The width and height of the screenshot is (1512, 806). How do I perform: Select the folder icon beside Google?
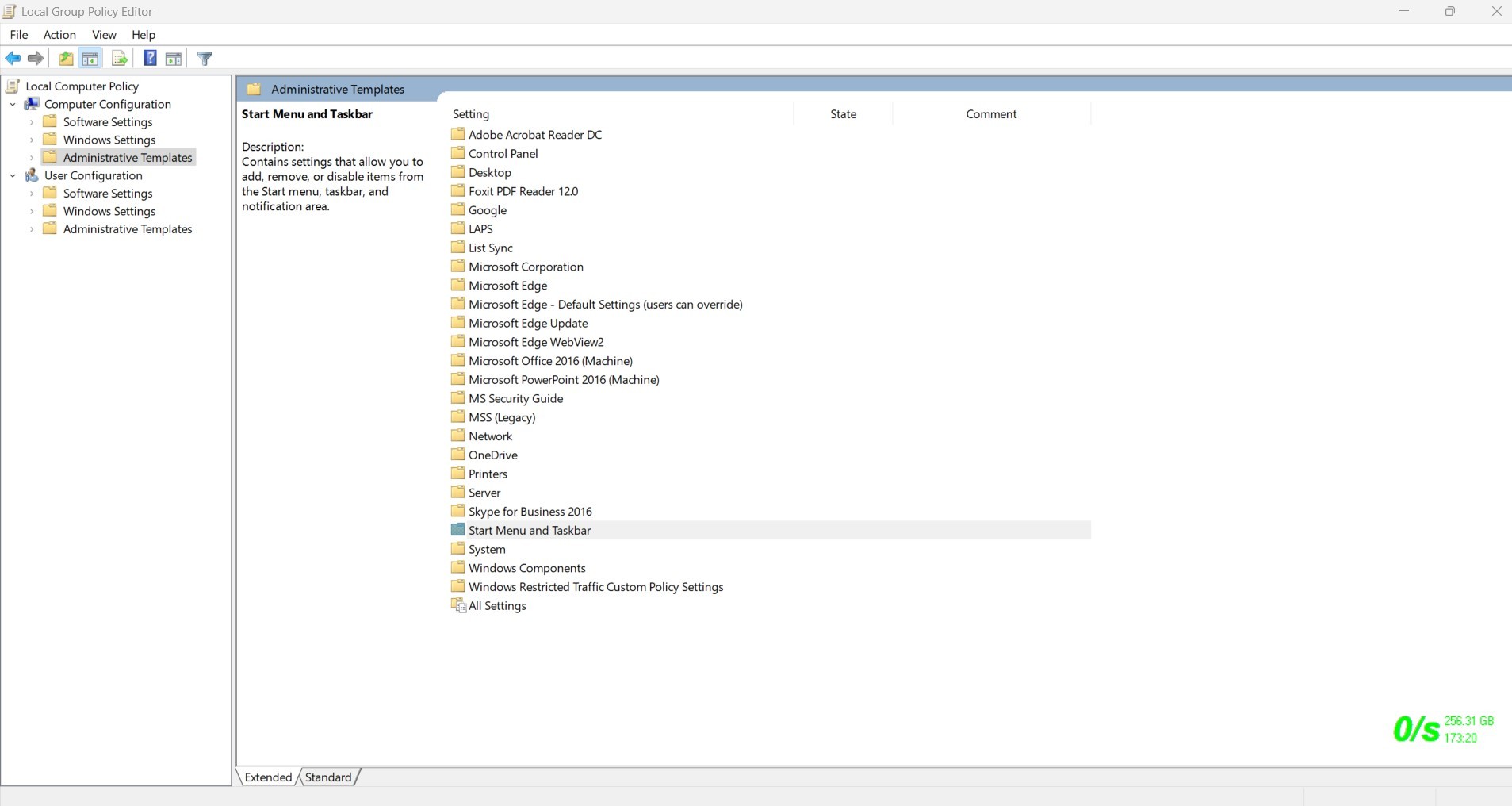click(x=457, y=209)
